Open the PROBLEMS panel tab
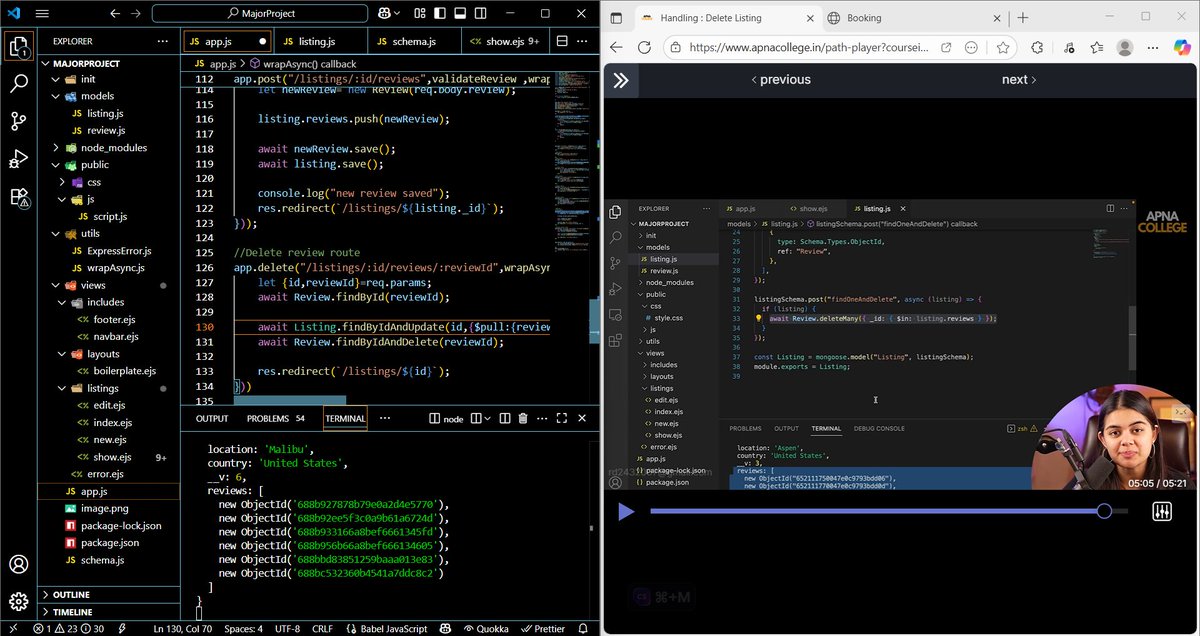 tap(275, 419)
